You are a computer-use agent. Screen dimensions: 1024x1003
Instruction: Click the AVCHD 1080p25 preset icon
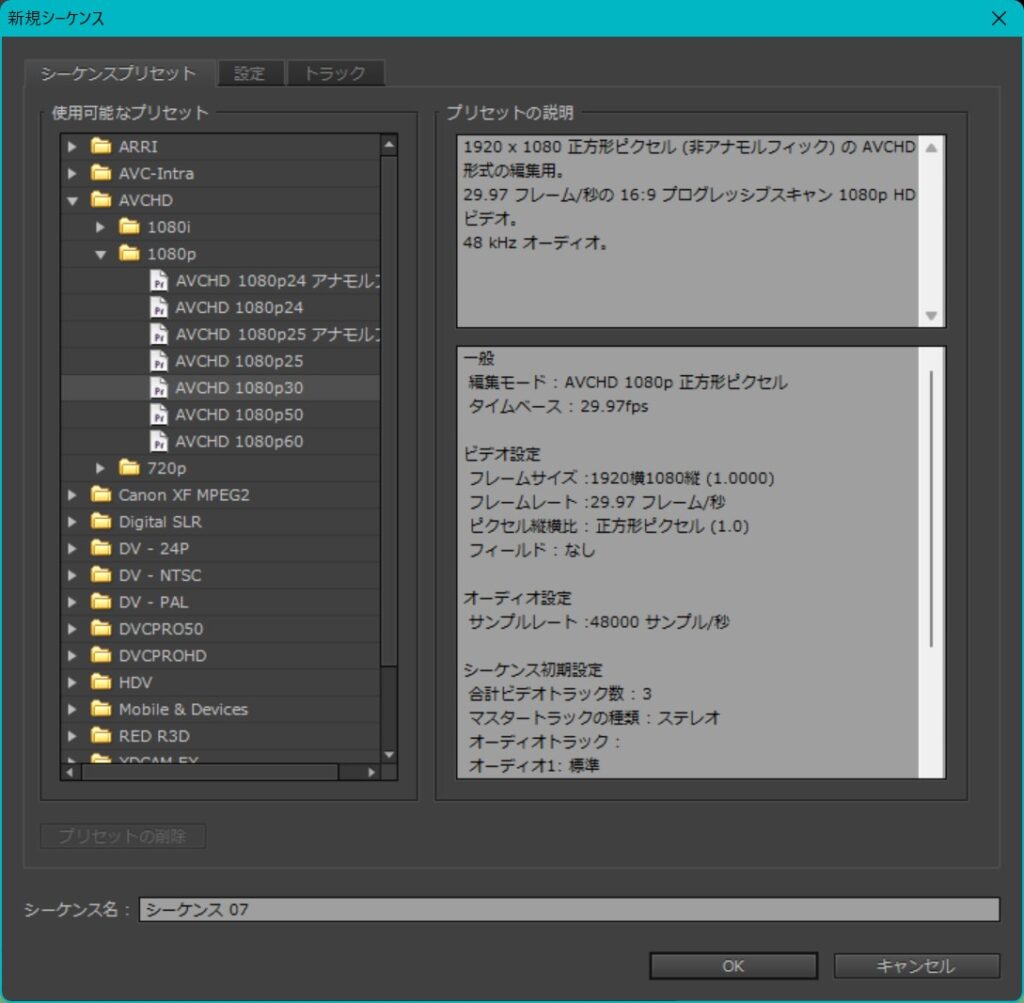158,361
